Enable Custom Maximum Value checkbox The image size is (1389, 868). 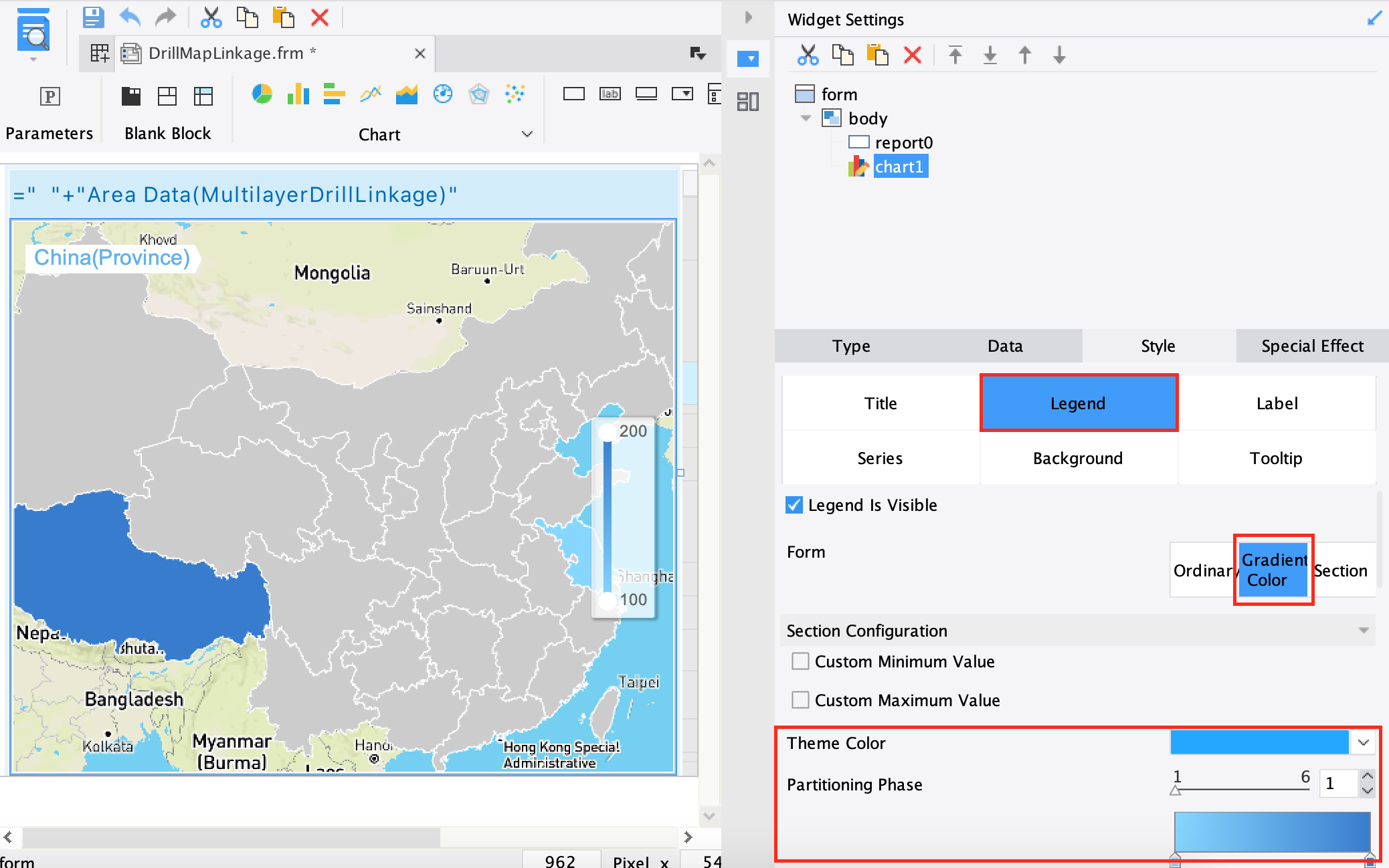pos(800,700)
